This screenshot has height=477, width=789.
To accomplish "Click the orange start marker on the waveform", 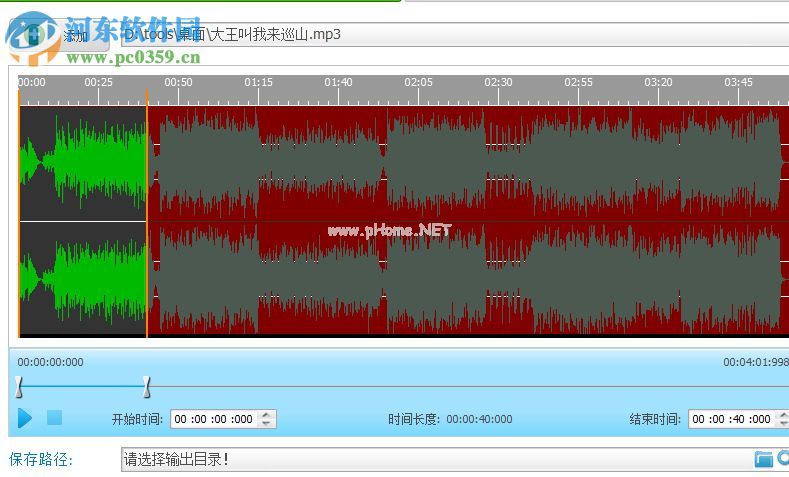I will point(19,214).
